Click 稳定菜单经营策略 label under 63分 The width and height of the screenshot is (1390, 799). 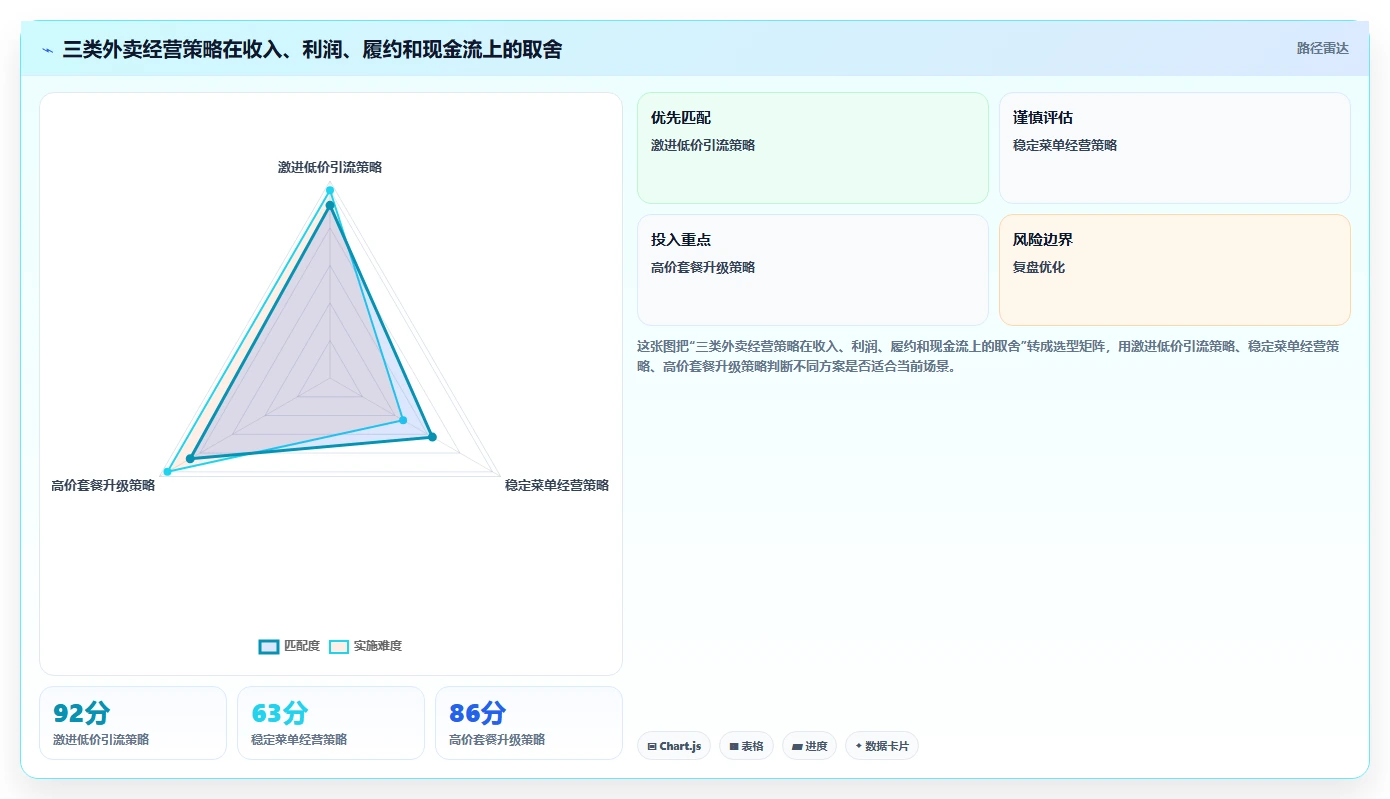pyautogui.click(x=299, y=740)
